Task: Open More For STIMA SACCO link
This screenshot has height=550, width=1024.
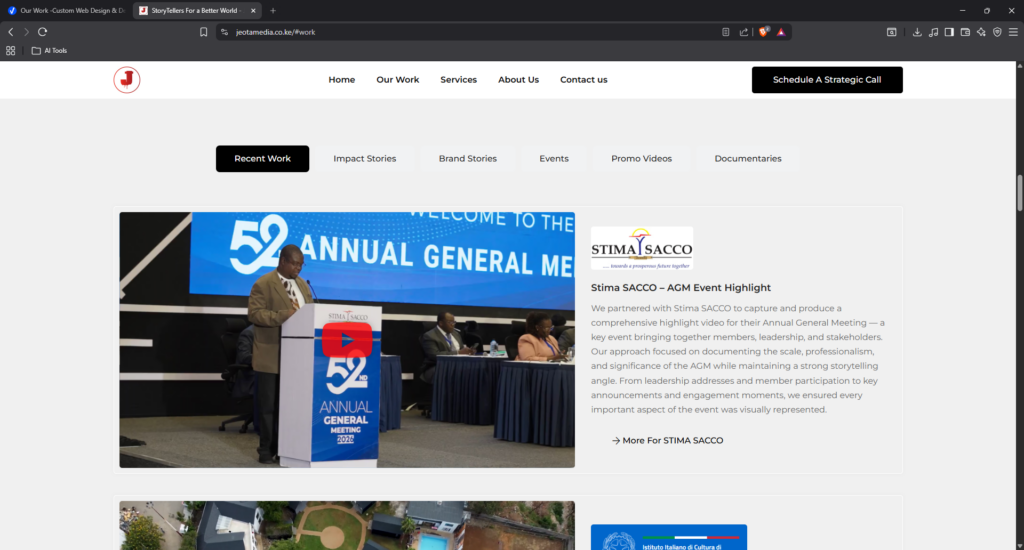Action: click(667, 440)
